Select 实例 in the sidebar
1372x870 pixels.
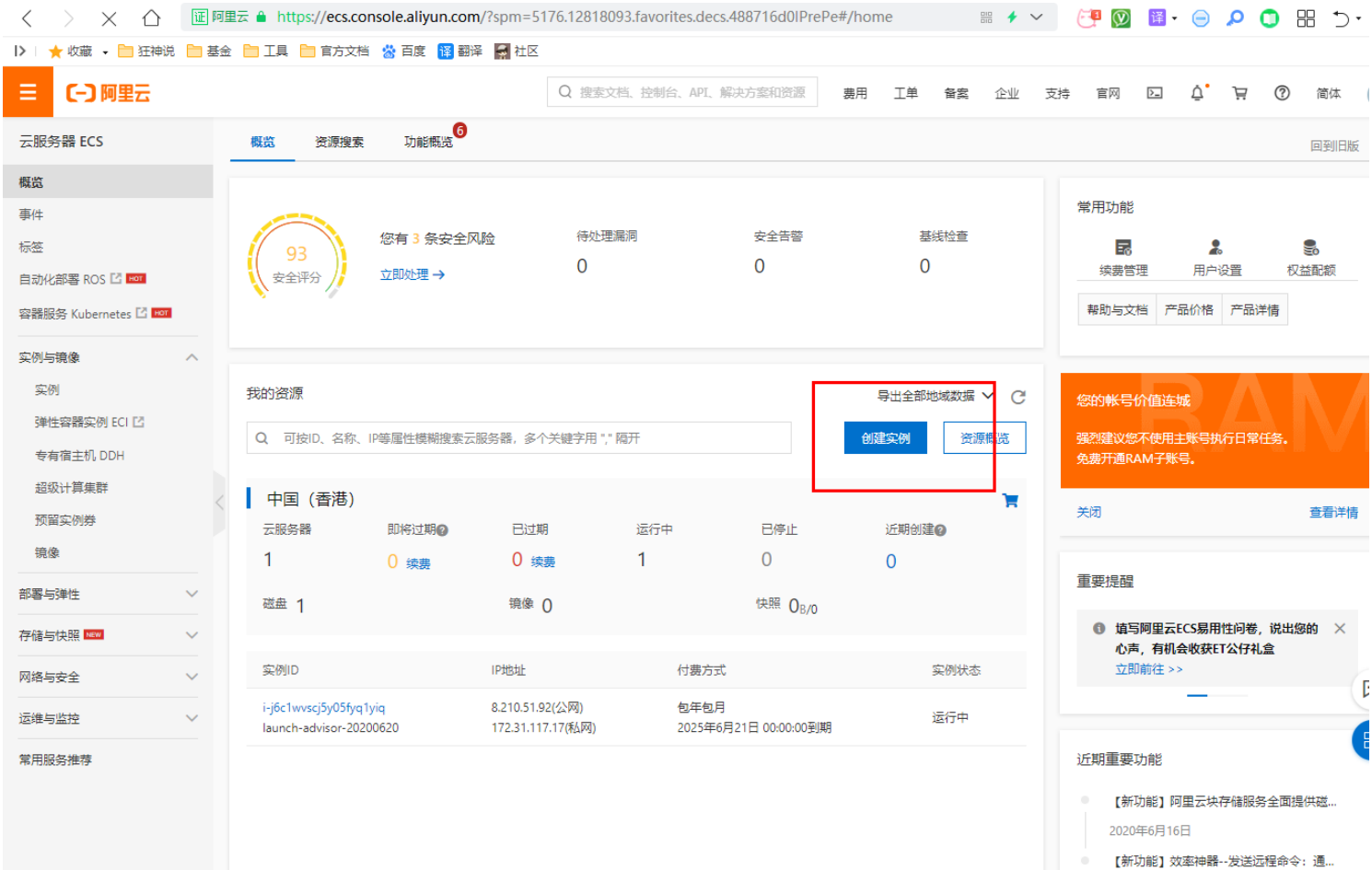(47, 390)
